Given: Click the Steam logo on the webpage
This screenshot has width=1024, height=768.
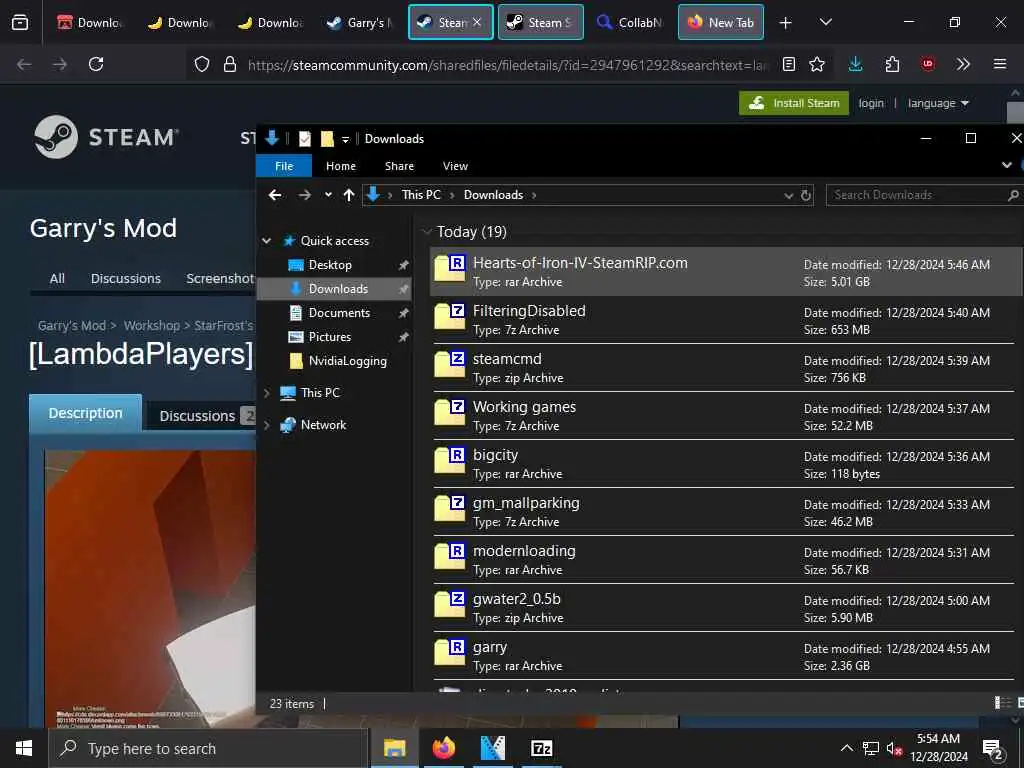Looking at the screenshot, I should coord(106,137).
